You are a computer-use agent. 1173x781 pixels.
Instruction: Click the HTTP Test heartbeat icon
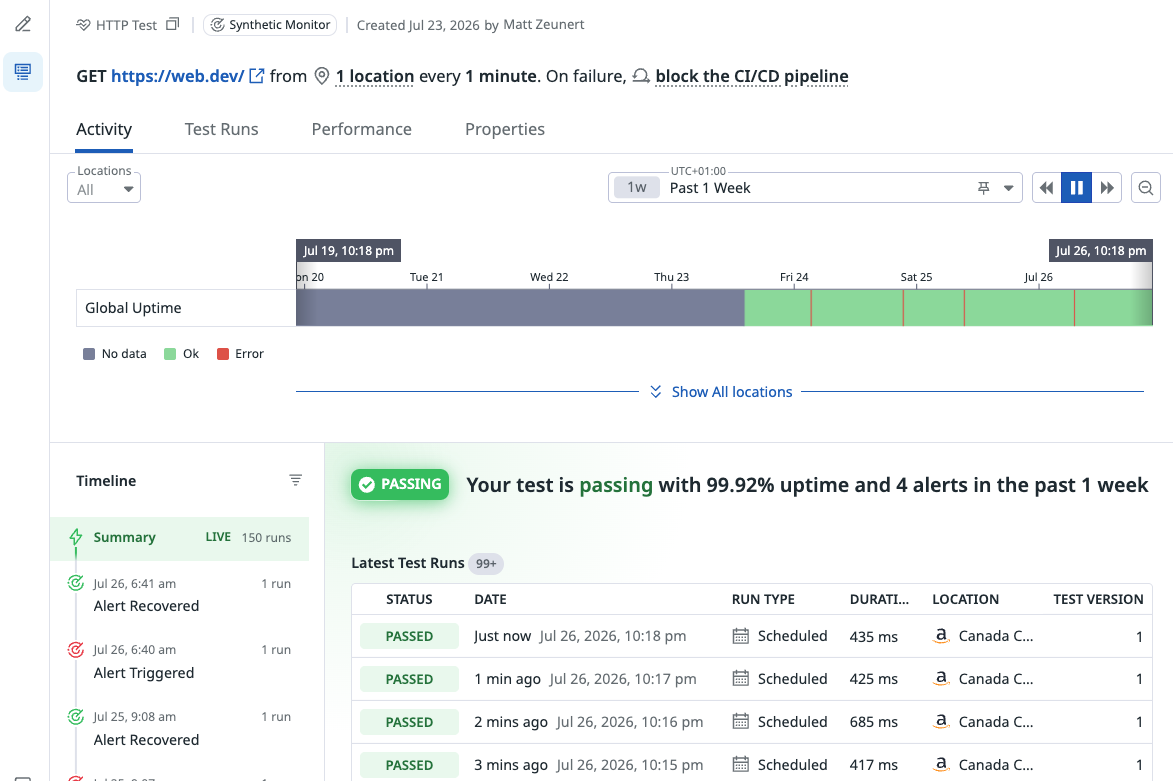83,25
